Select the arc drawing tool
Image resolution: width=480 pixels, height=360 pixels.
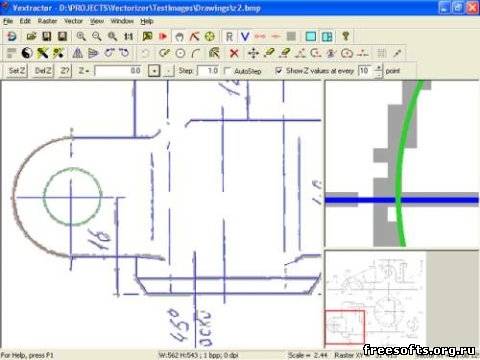[x=196, y=53]
